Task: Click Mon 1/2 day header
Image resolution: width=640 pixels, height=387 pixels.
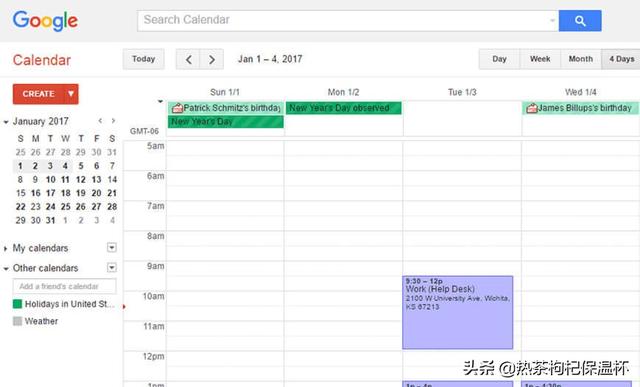Action: coord(343,92)
